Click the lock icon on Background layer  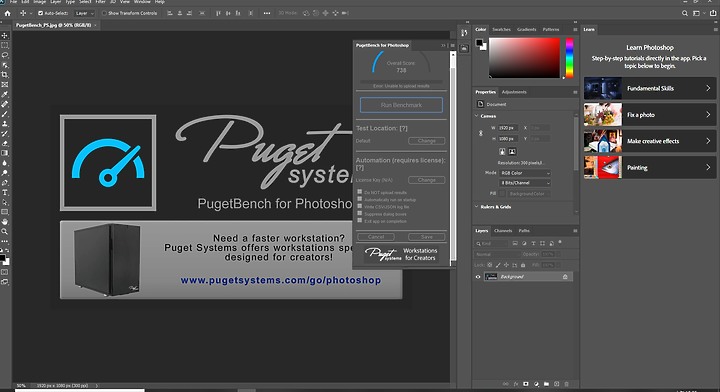tap(565, 277)
